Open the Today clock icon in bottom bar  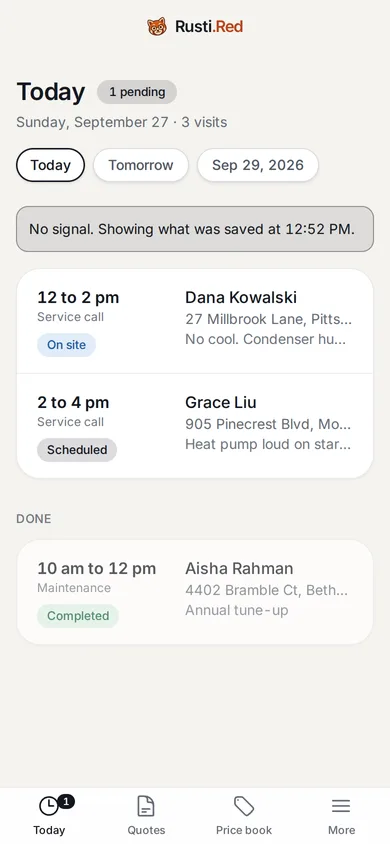pos(48,806)
